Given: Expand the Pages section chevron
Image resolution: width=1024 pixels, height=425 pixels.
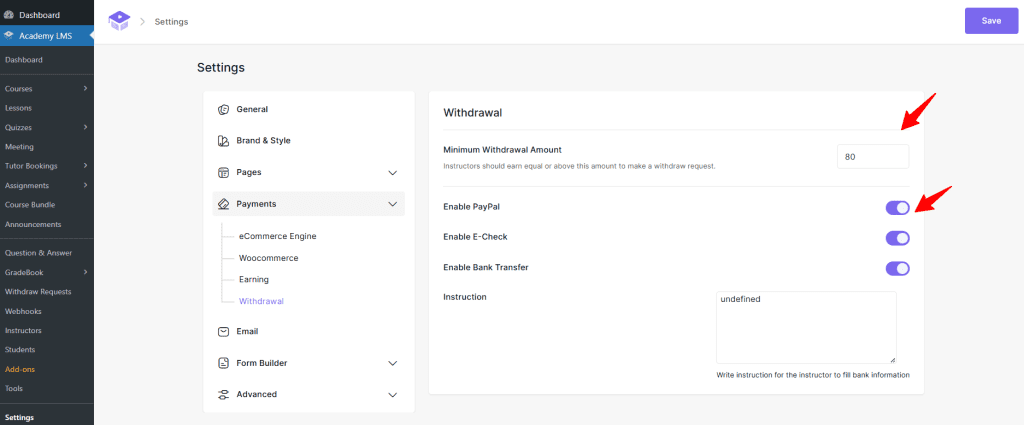Looking at the screenshot, I should pyautogui.click(x=392, y=173).
